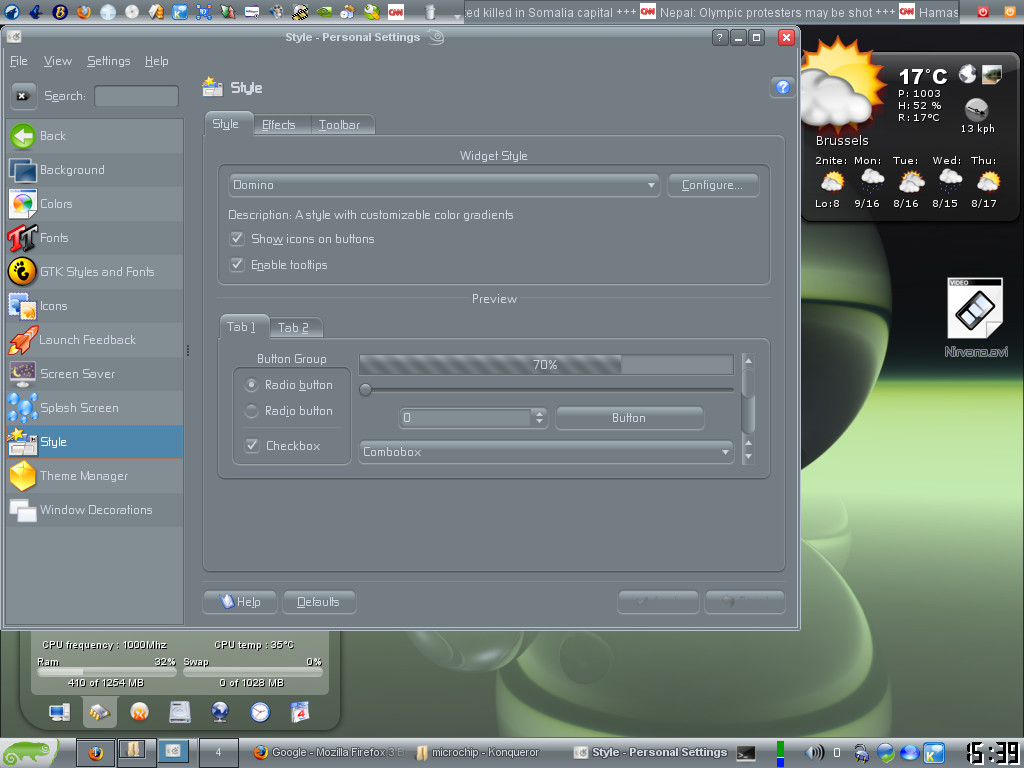Open the trash bin in top panel
Viewport: 1024px width, 768px height.
[430, 11]
